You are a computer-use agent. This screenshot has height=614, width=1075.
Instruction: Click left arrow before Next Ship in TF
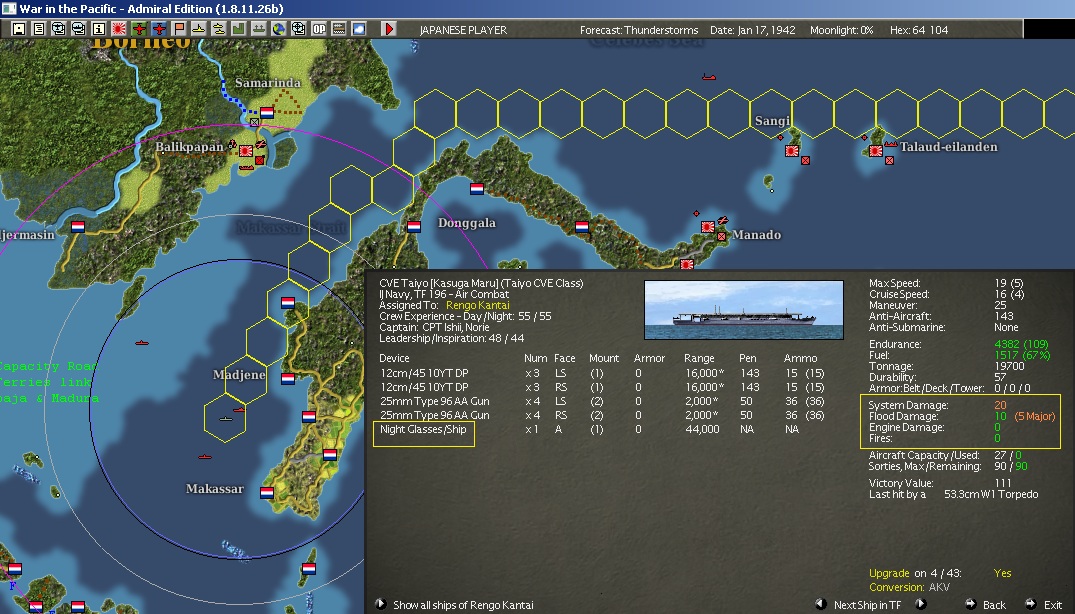pos(820,604)
